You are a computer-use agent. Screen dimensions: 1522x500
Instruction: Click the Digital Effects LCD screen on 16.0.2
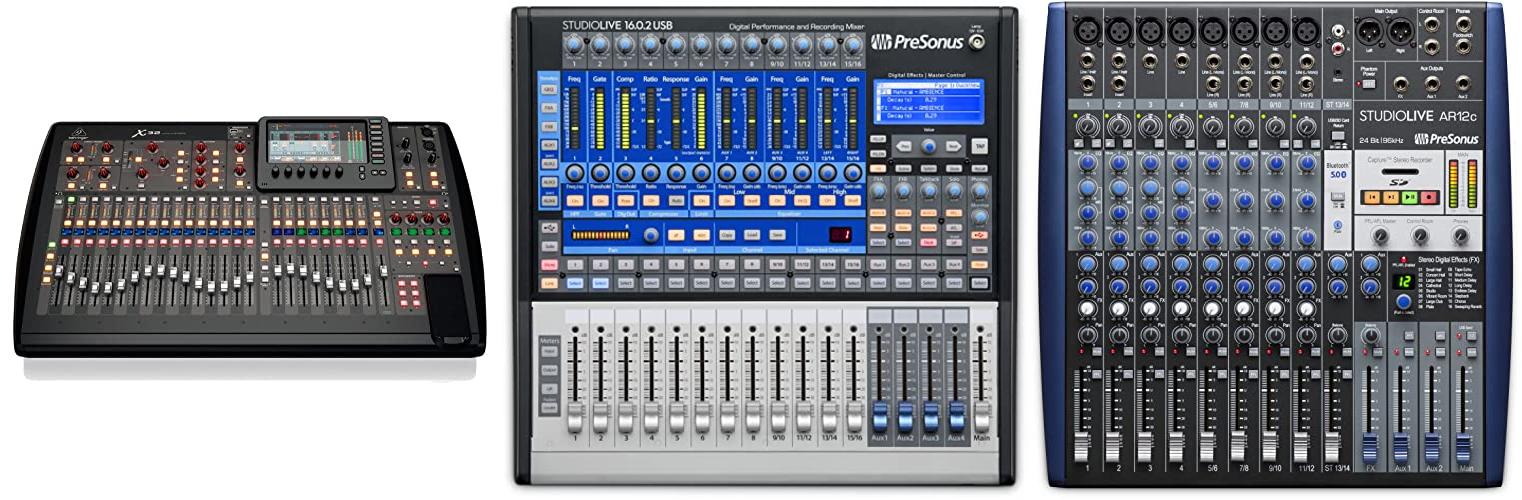(x=926, y=102)
